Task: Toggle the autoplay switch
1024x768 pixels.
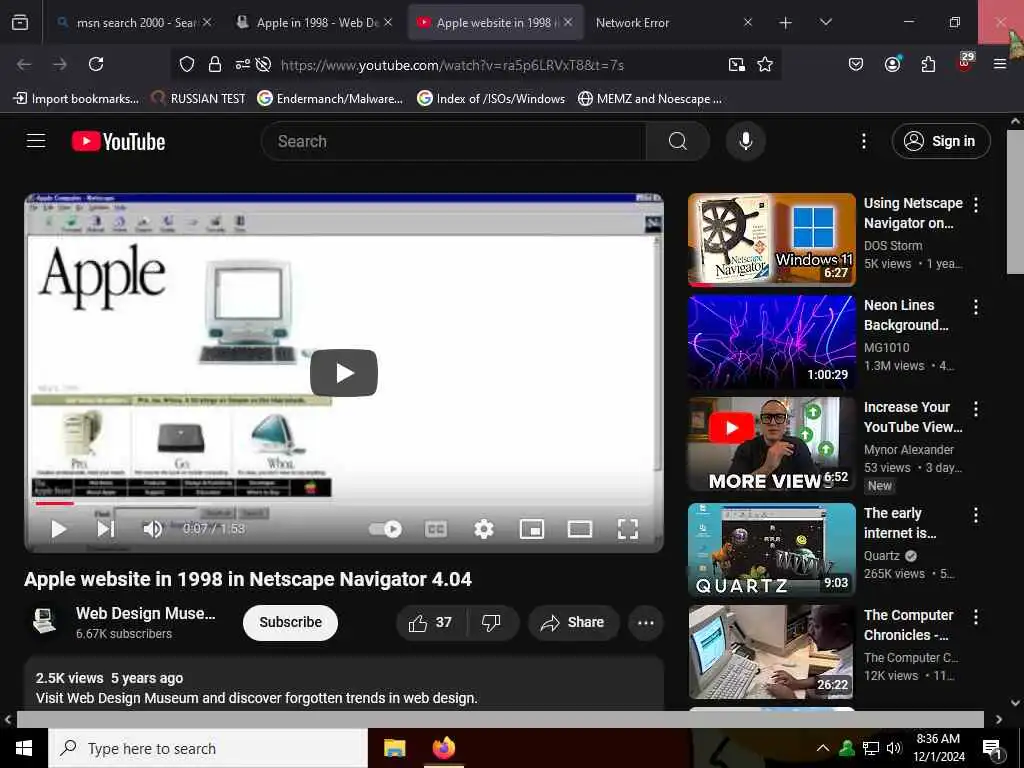Action: click(385, 529)
